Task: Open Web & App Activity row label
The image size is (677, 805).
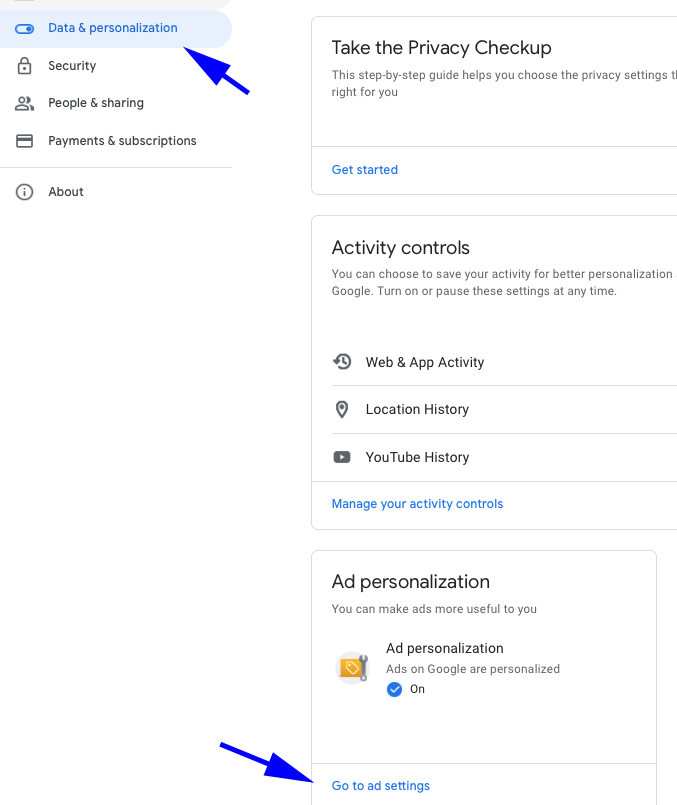Action: coord(425,362)
